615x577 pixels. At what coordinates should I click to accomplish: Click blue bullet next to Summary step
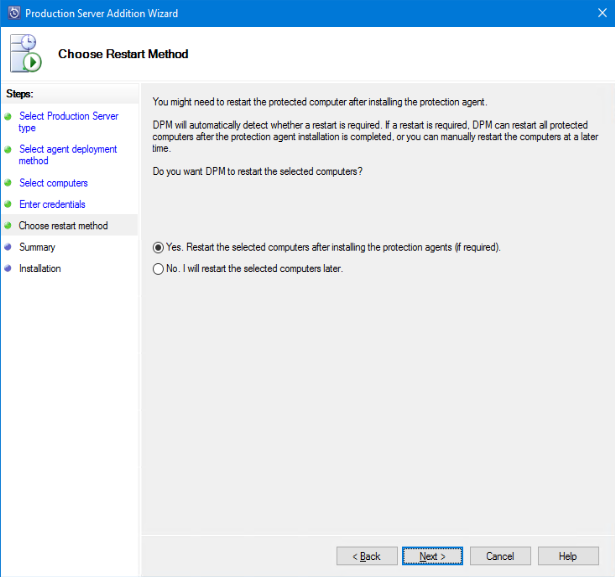9,247
